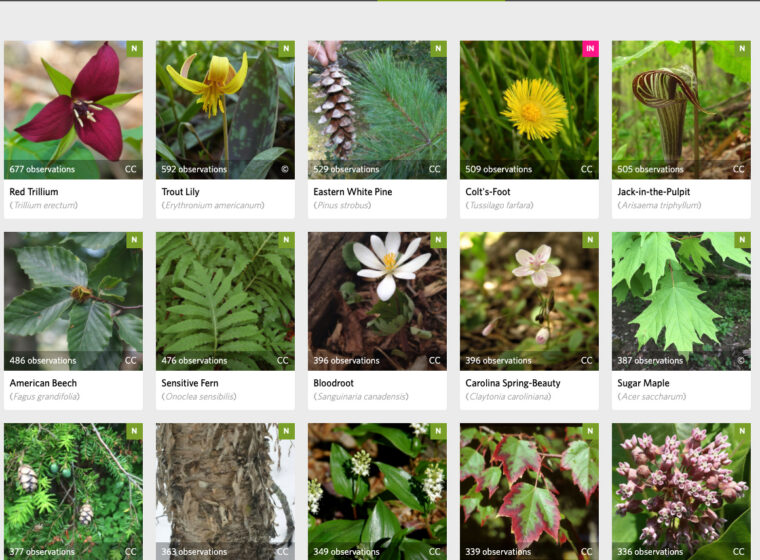Screen dimensions: 760x560
Task: Click the pink IN badge on Colt's-Foot
Action: point(590,48)
